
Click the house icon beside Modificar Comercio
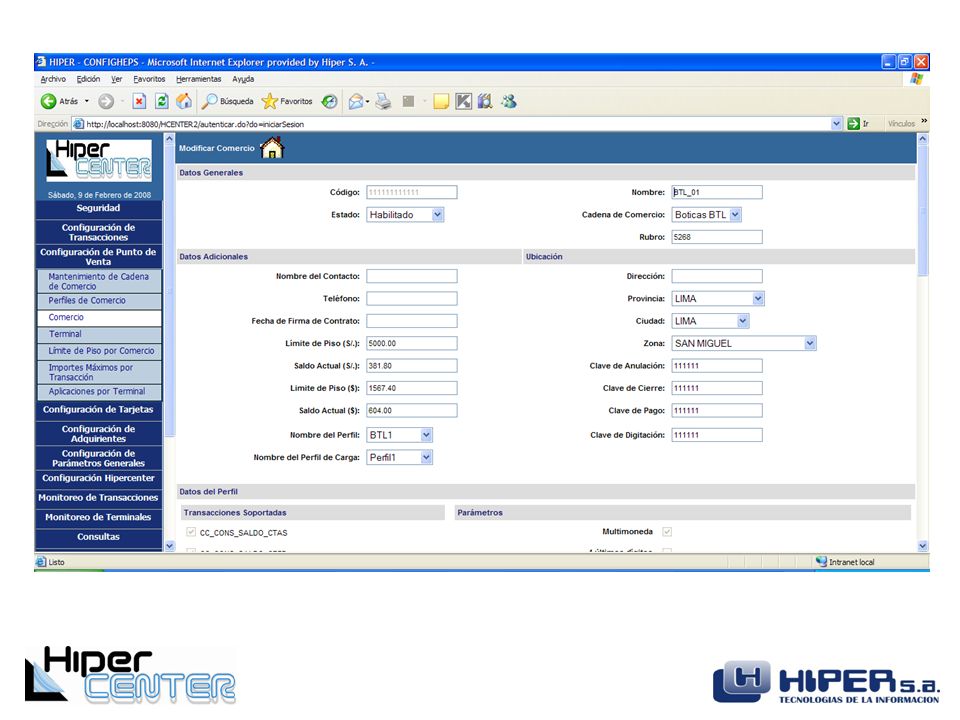click(x=272, y=148)
